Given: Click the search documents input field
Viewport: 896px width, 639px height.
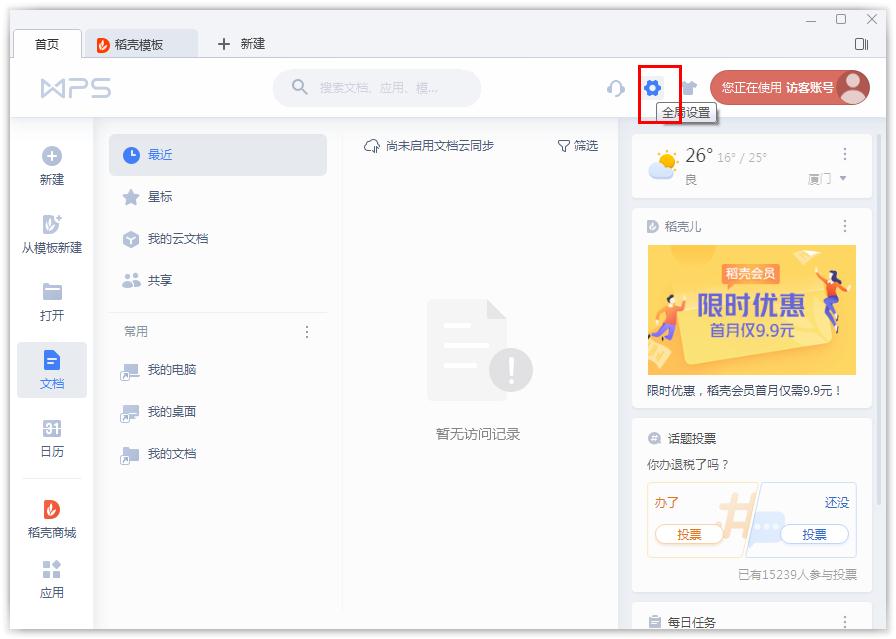Looking at the screenshot, I should [380, 88].
